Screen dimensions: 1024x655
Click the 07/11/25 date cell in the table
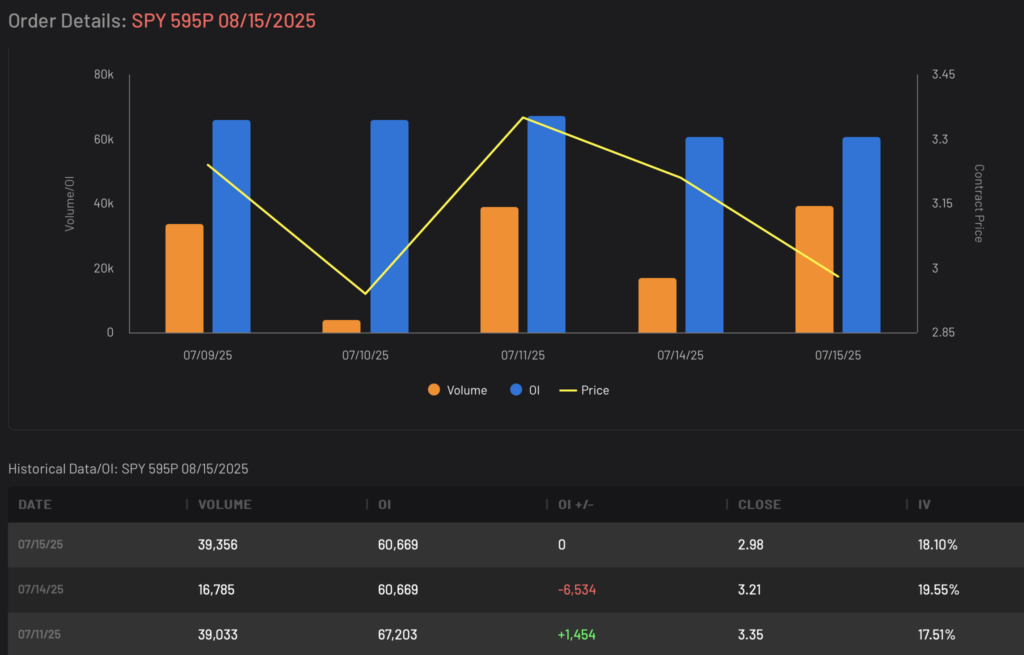39,635
